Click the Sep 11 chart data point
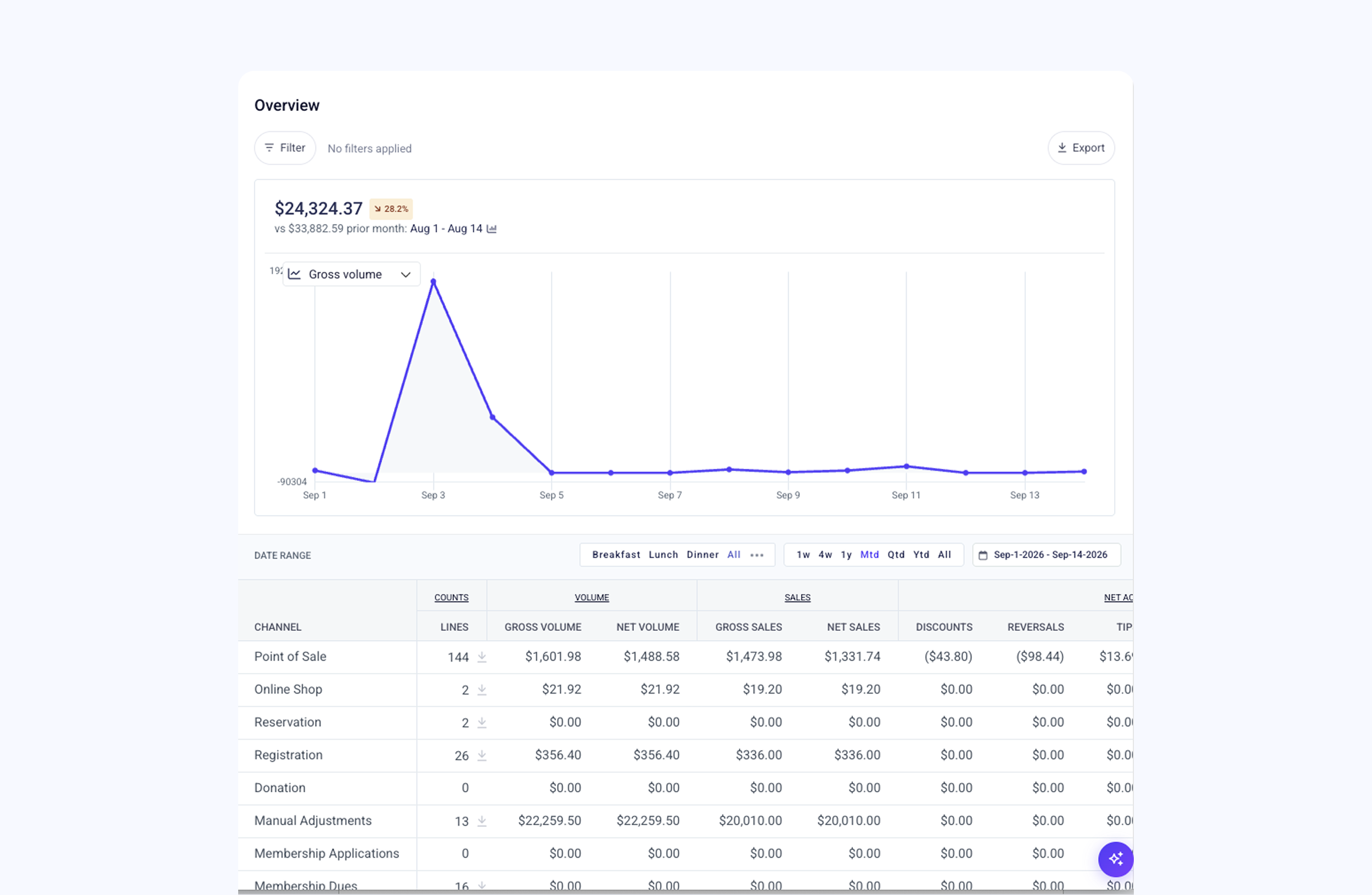This screenshot has height=895, width=1372. point(906,467)
